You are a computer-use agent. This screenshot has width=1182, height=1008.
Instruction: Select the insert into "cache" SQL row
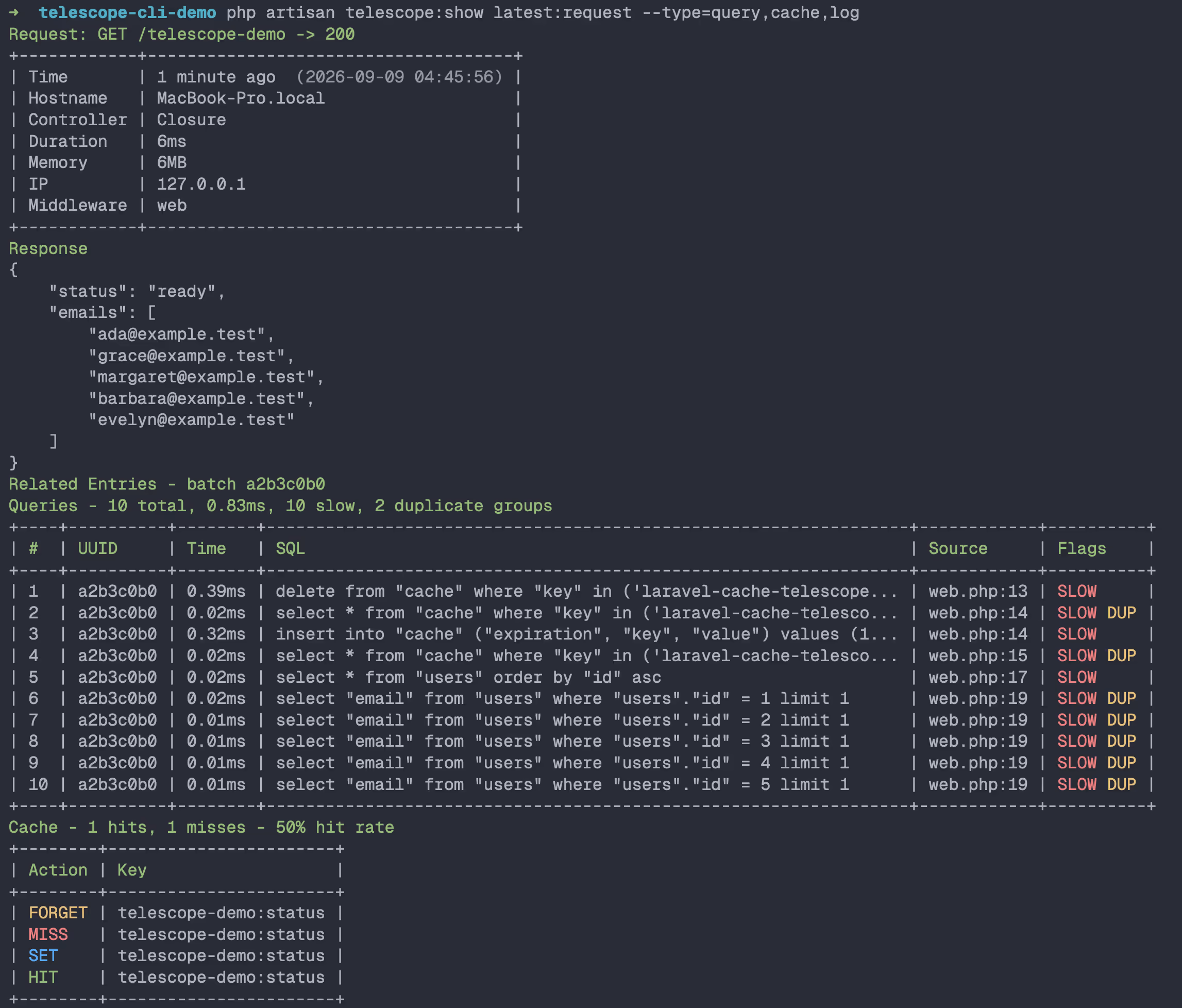coord(582,634)
